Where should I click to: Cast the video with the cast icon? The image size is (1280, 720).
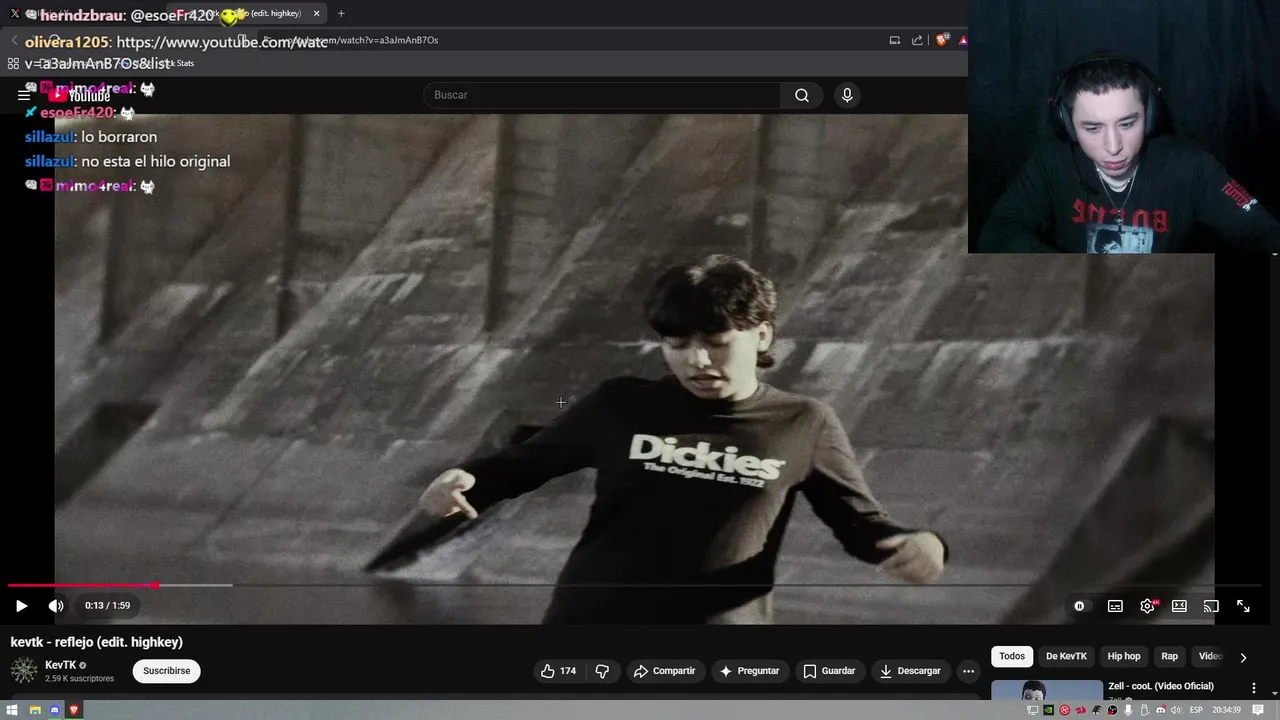click(x=1211, y=606)
